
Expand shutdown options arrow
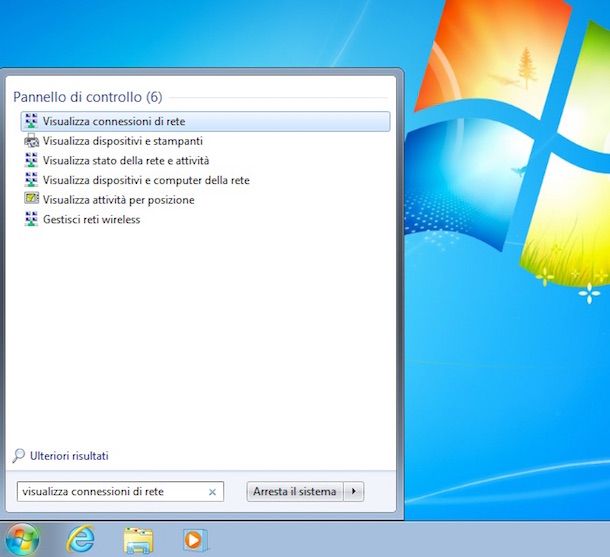354,492
